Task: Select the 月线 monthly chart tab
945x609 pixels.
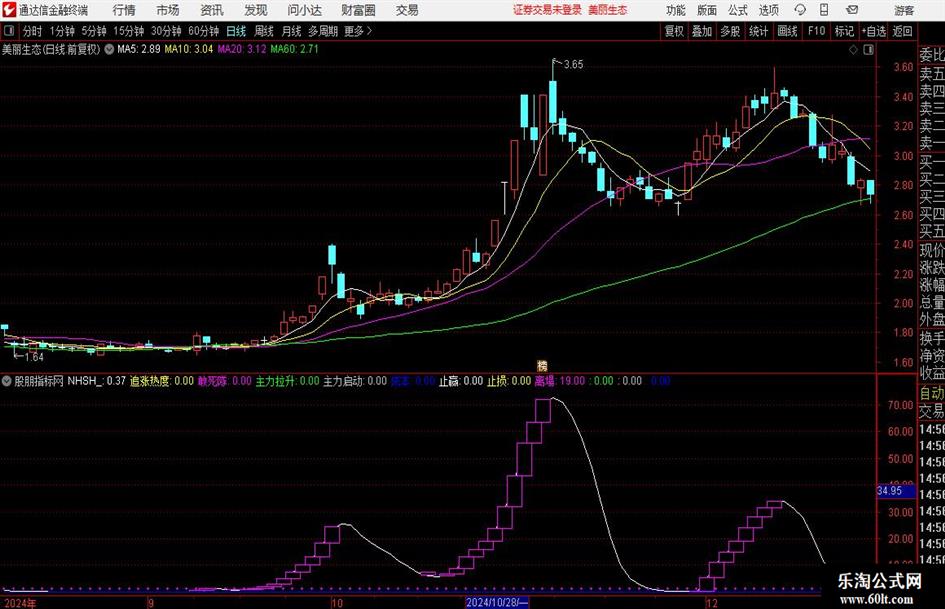Action: (x=292, y=31)
